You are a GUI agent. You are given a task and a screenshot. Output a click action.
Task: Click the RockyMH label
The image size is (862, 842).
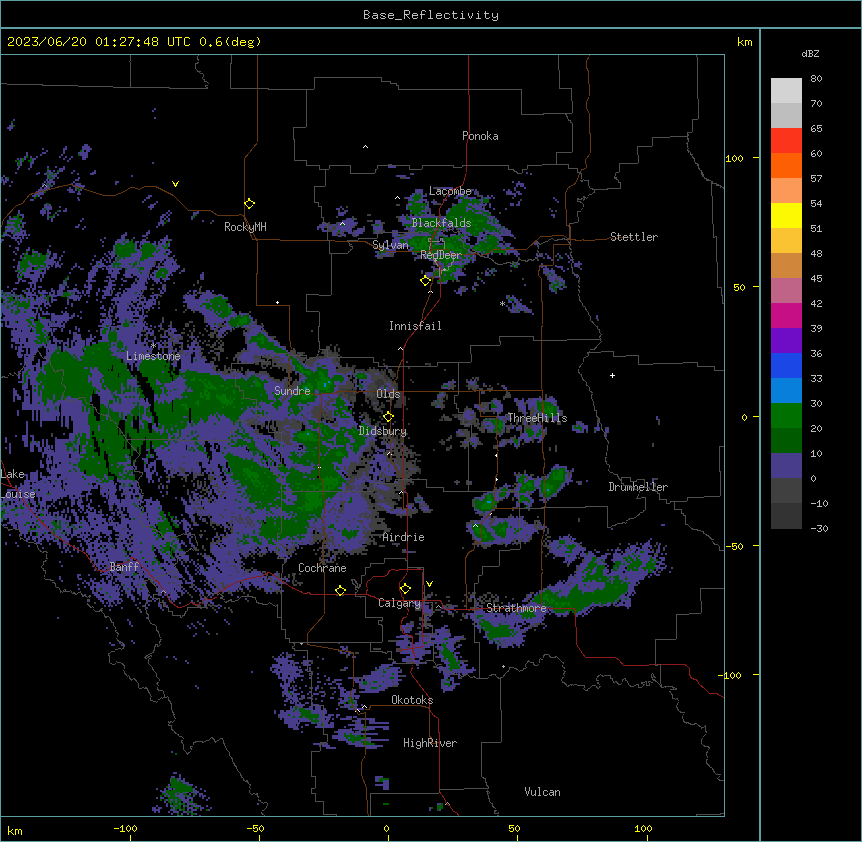click(245, 227)
